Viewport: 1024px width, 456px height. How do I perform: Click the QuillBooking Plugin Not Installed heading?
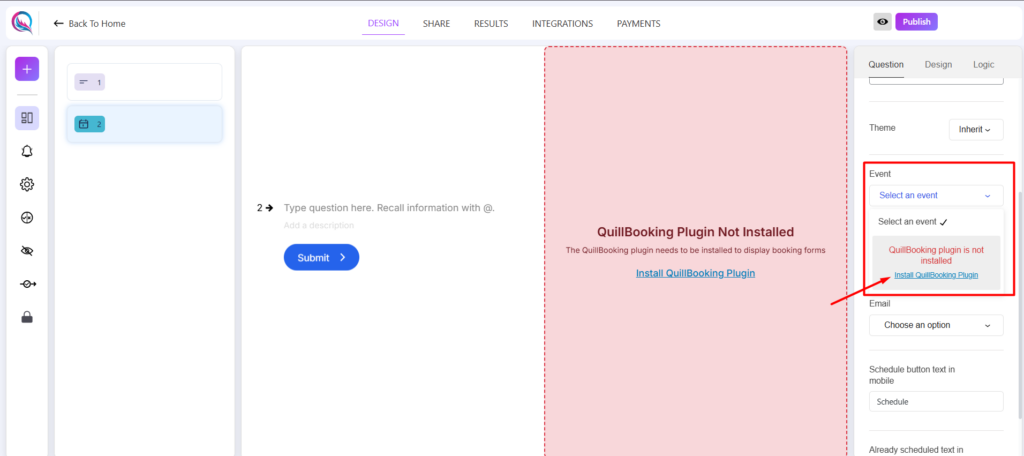[x=696, y=232]
